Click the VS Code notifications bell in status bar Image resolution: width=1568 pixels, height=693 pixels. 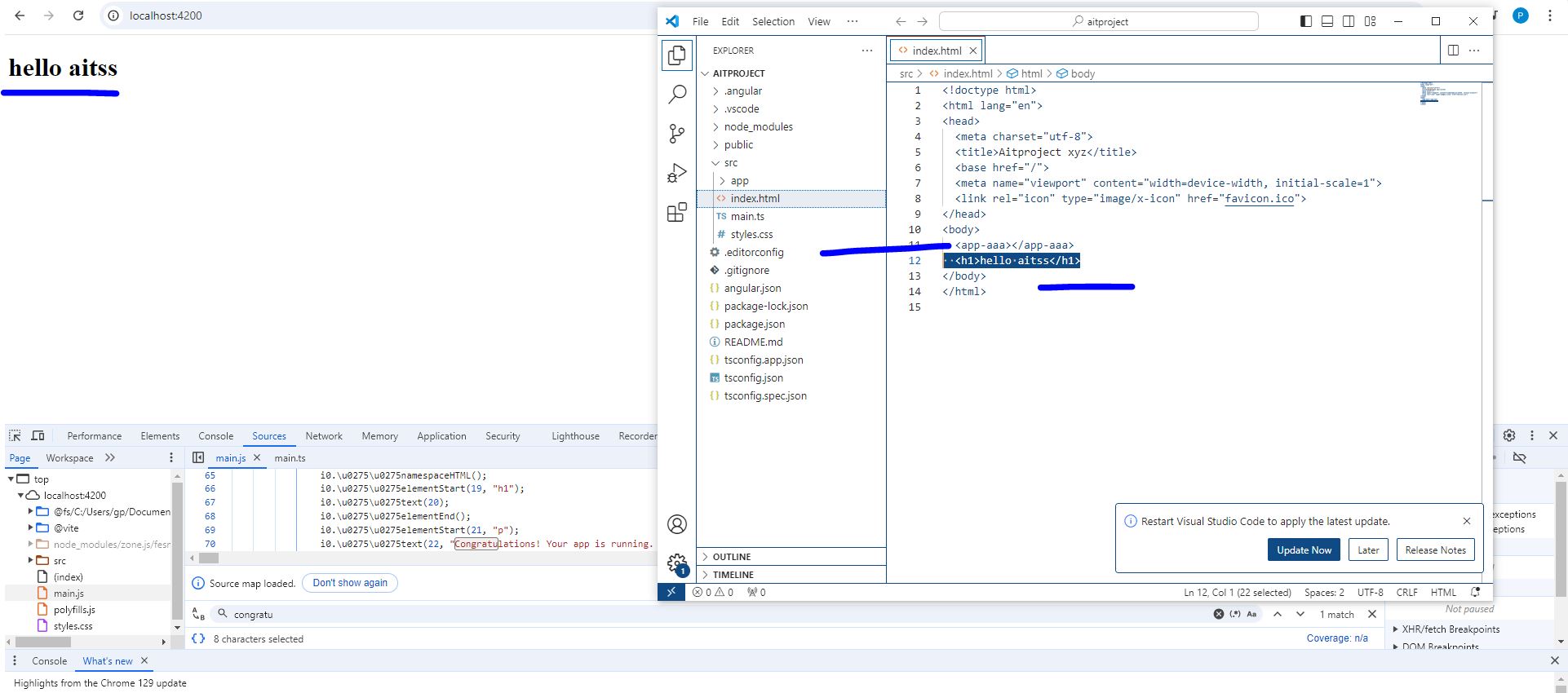1475,593
